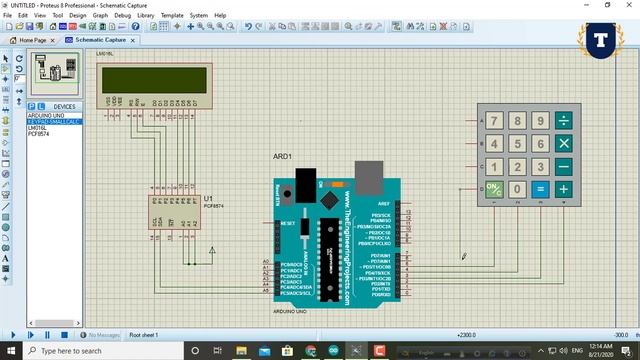The height and width of the screenshot is (360, 640).
Task: Open the Arduino IDE taskbar icon
Action: [333, 351]
